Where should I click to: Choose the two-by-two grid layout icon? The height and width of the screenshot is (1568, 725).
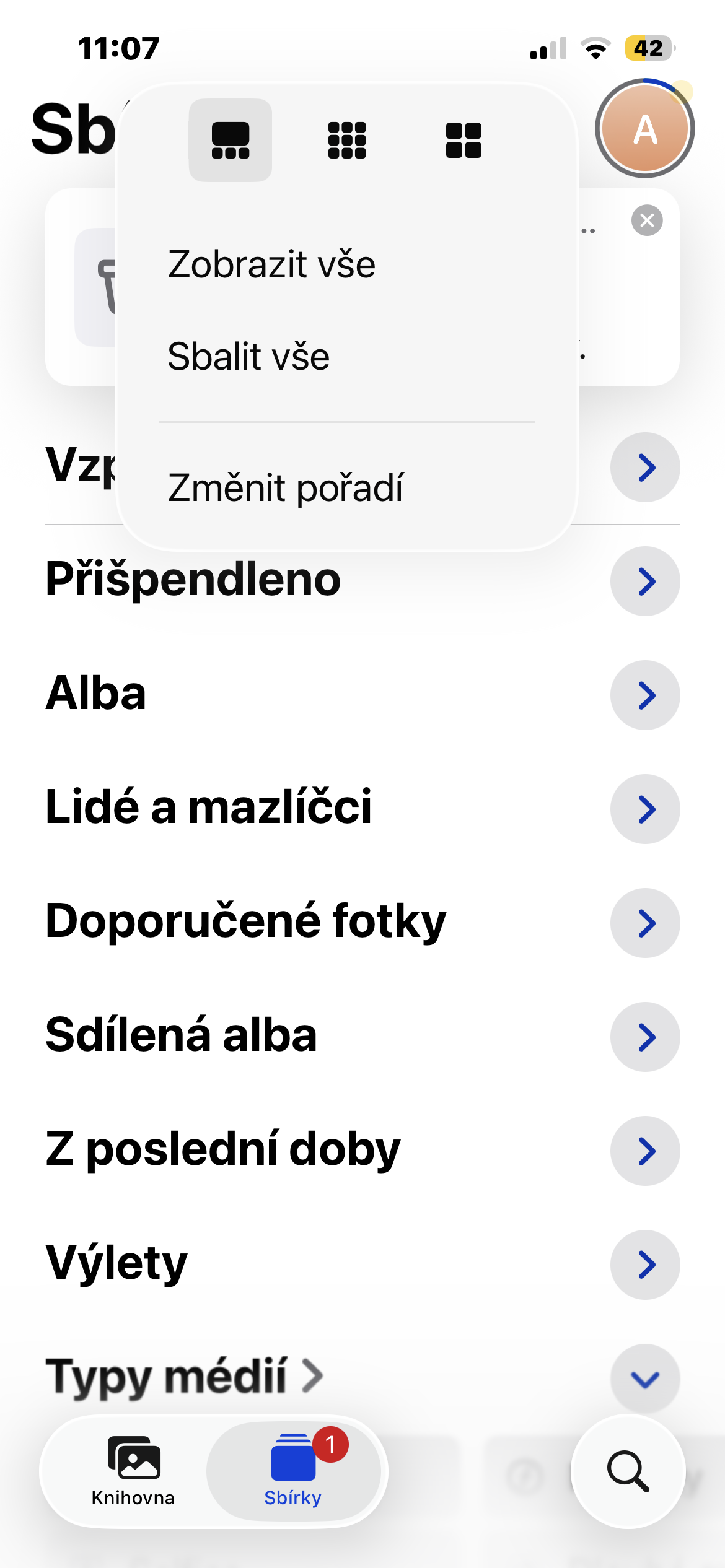tap(464, 140)
